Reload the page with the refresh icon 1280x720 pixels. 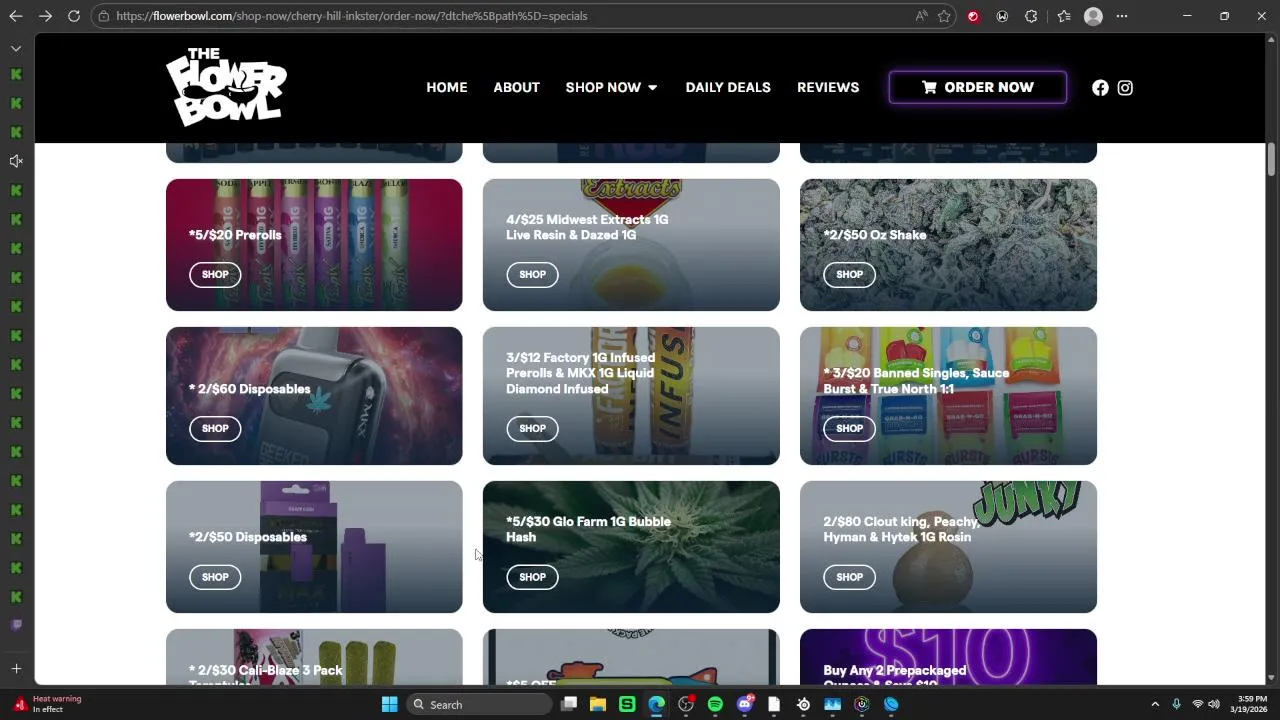pos(74,16)
